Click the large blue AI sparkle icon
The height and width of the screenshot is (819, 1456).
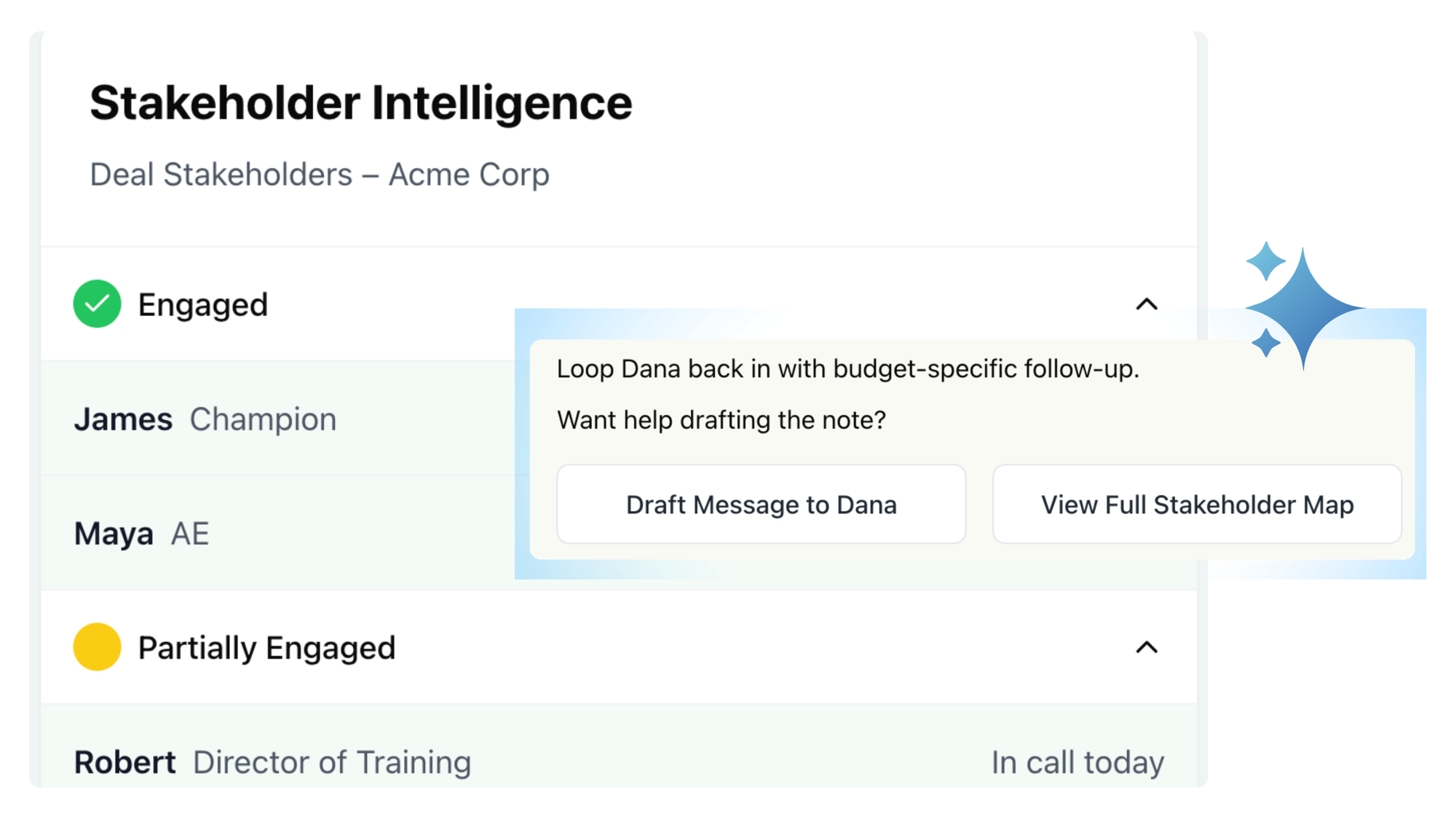tap(1304, 309)
